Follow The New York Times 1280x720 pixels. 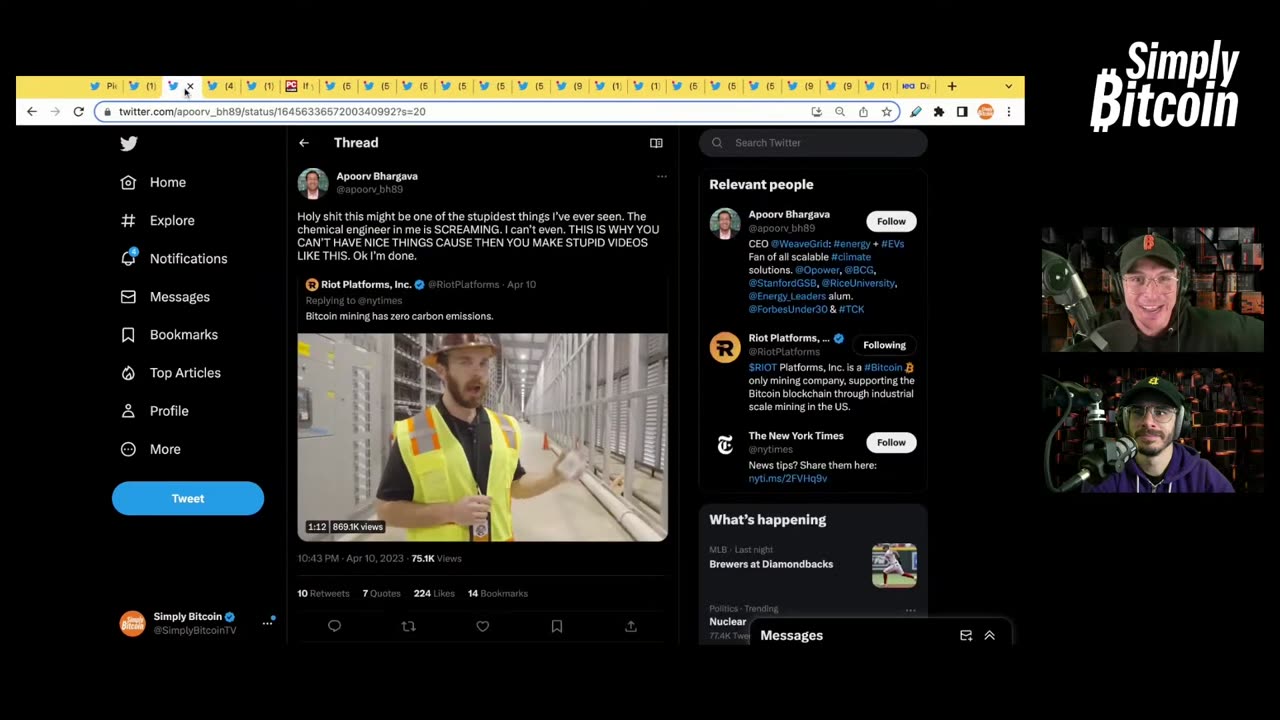click(891, 442)
